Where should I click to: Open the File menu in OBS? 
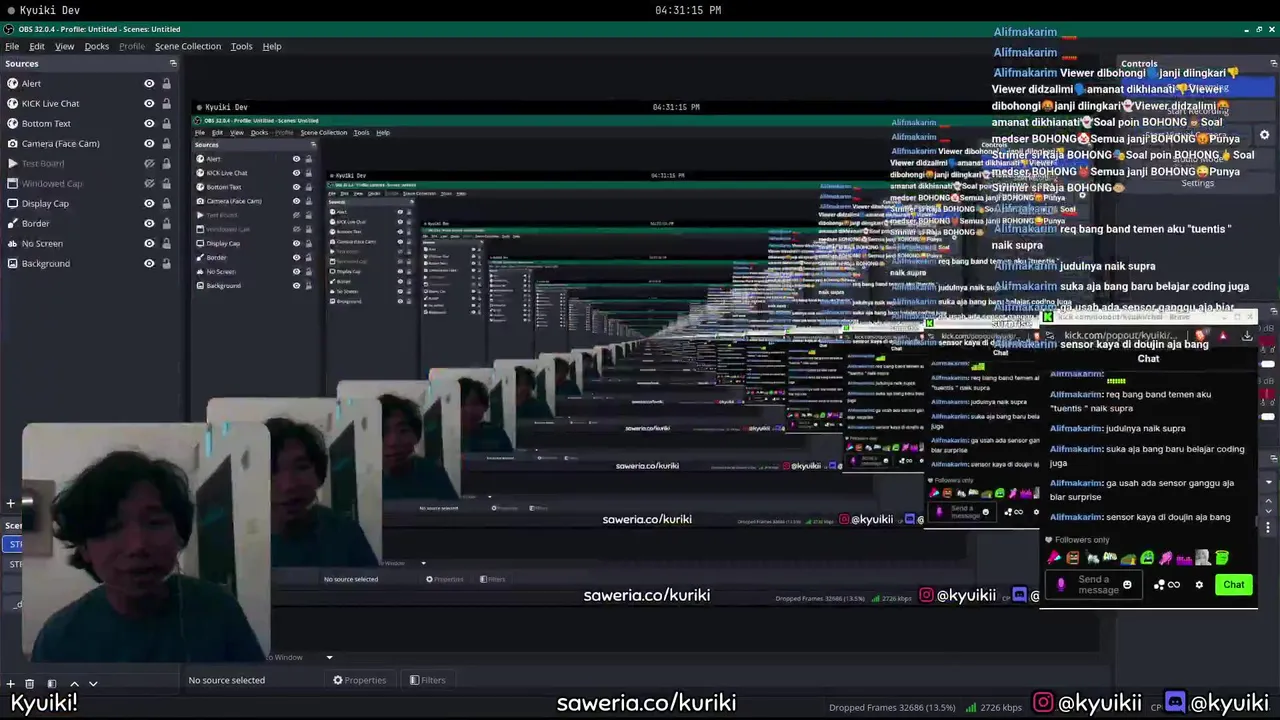coord(12,46)
